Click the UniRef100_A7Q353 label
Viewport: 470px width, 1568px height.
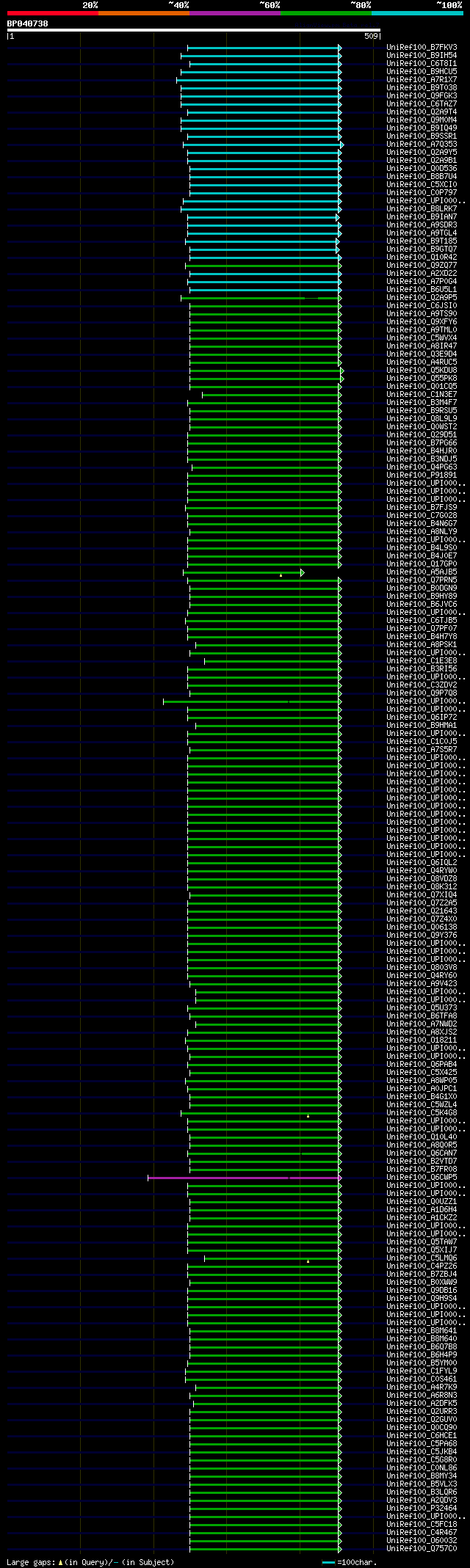pos(422,145)
